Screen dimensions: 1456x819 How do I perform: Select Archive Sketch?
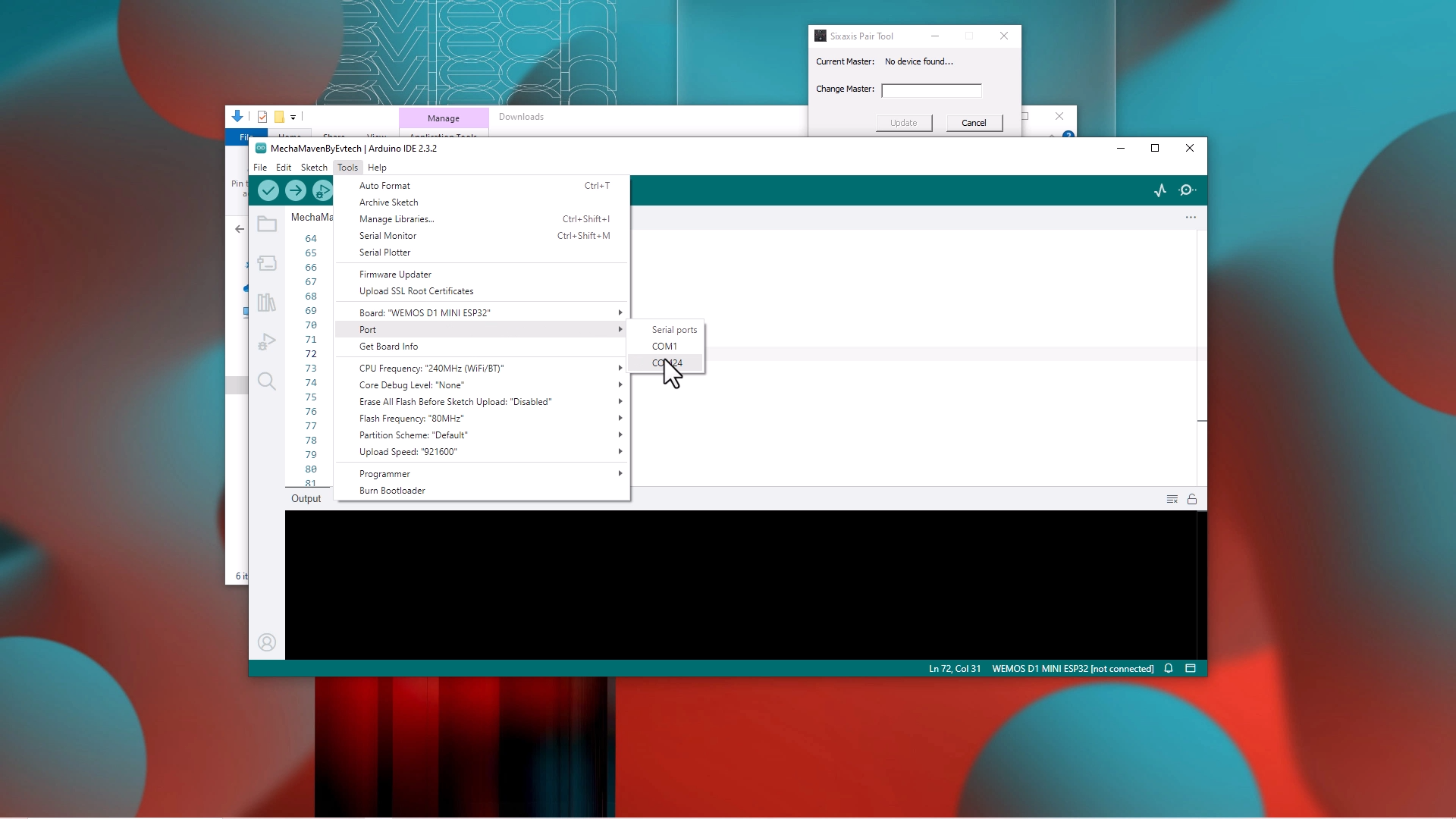click(482, 202)
